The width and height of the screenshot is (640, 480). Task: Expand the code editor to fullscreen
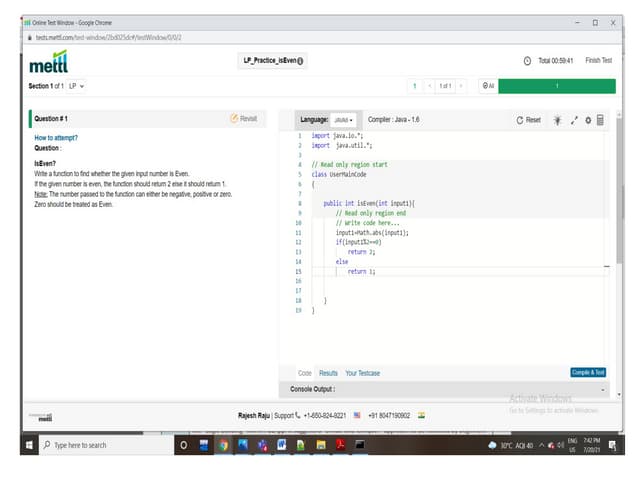[575, 120]
